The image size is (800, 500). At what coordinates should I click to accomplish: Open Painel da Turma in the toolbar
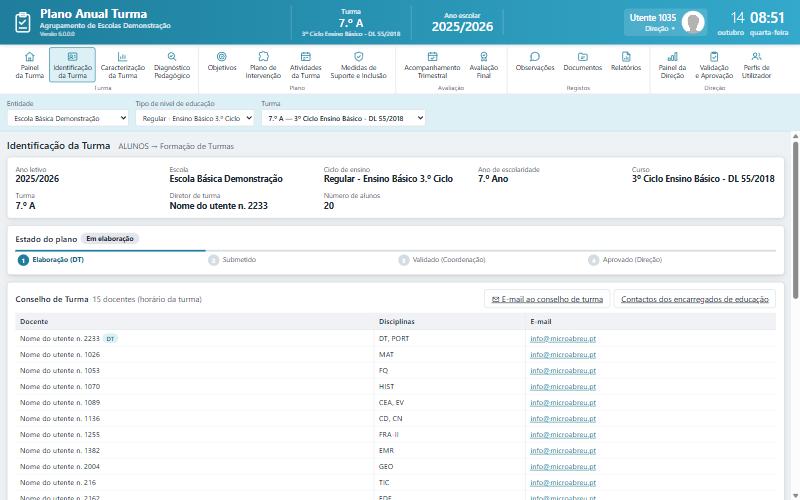click(30, 65)
